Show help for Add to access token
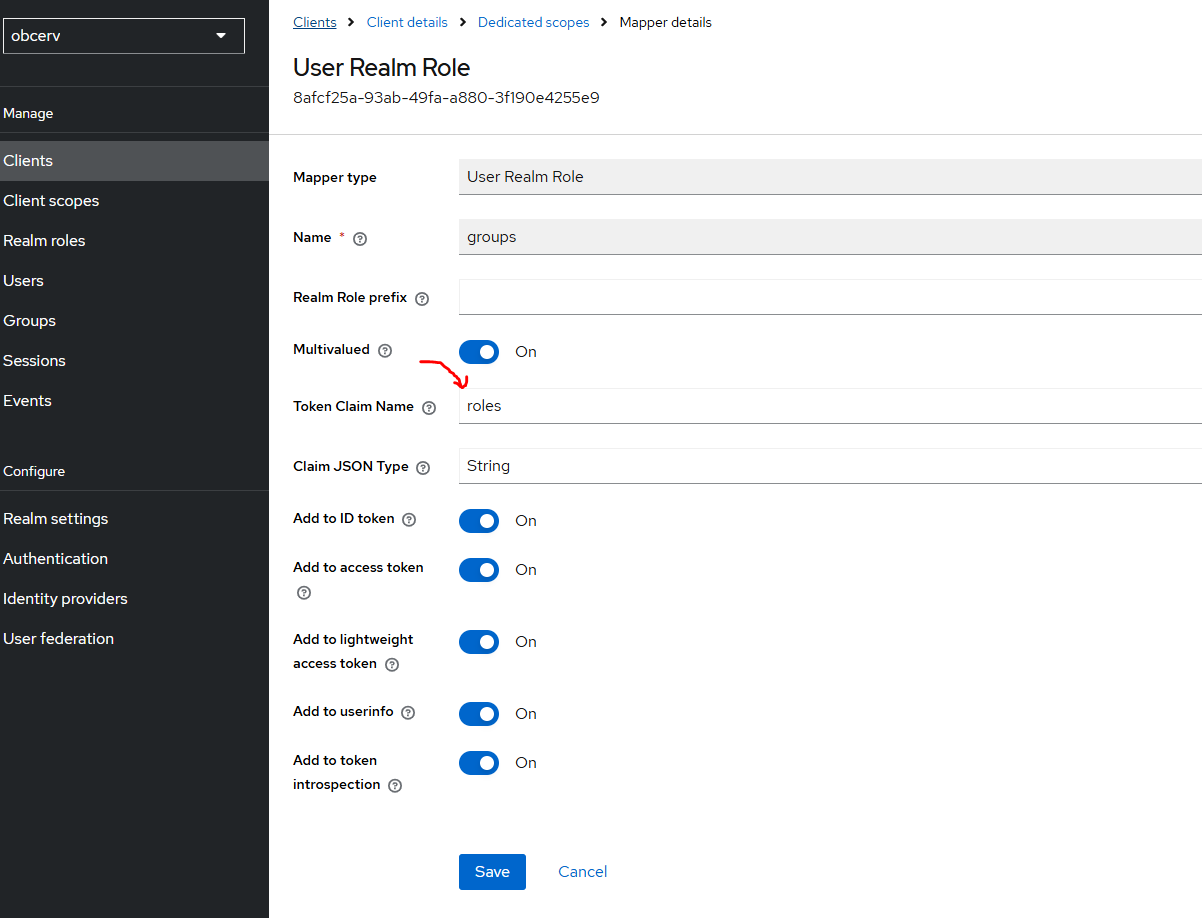Image resolution: width=1202 pixels, height=918 pixels. [x=304, y=593]
